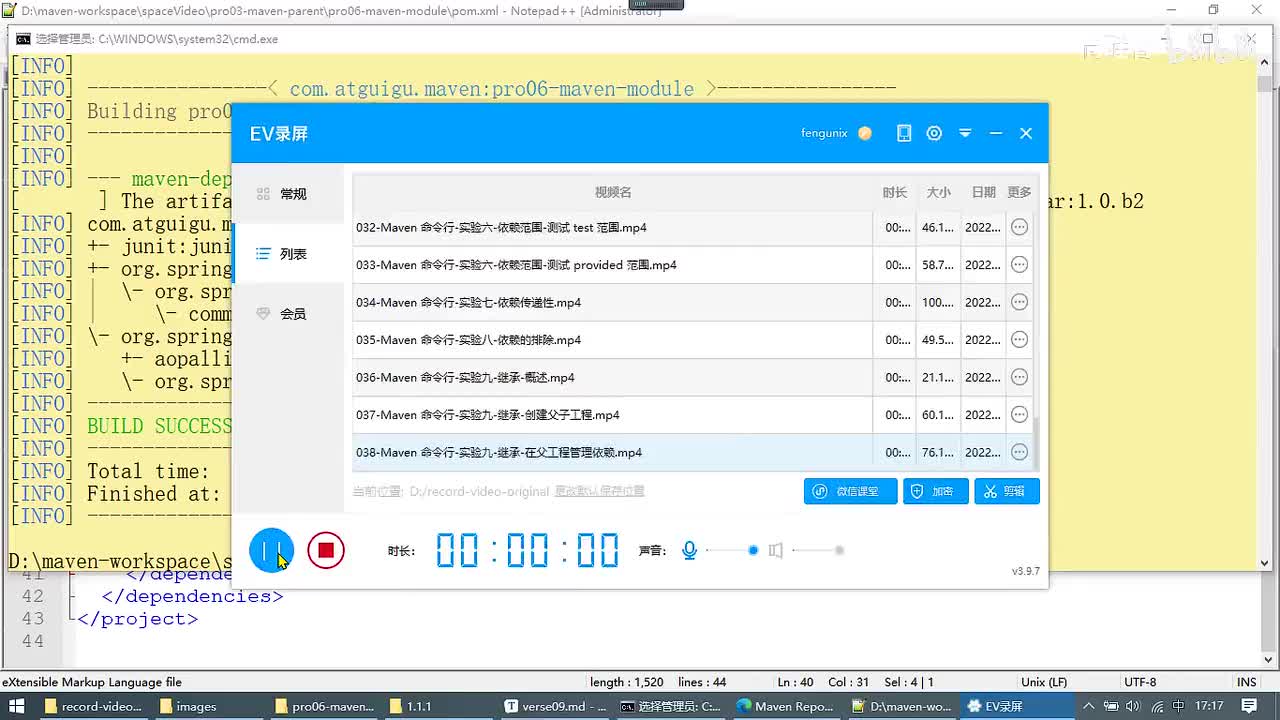Image resolution: width=1280 pixels, height=720 pixels.
Task: Stop recording with the red stop button
Action: tap(326, 550)
